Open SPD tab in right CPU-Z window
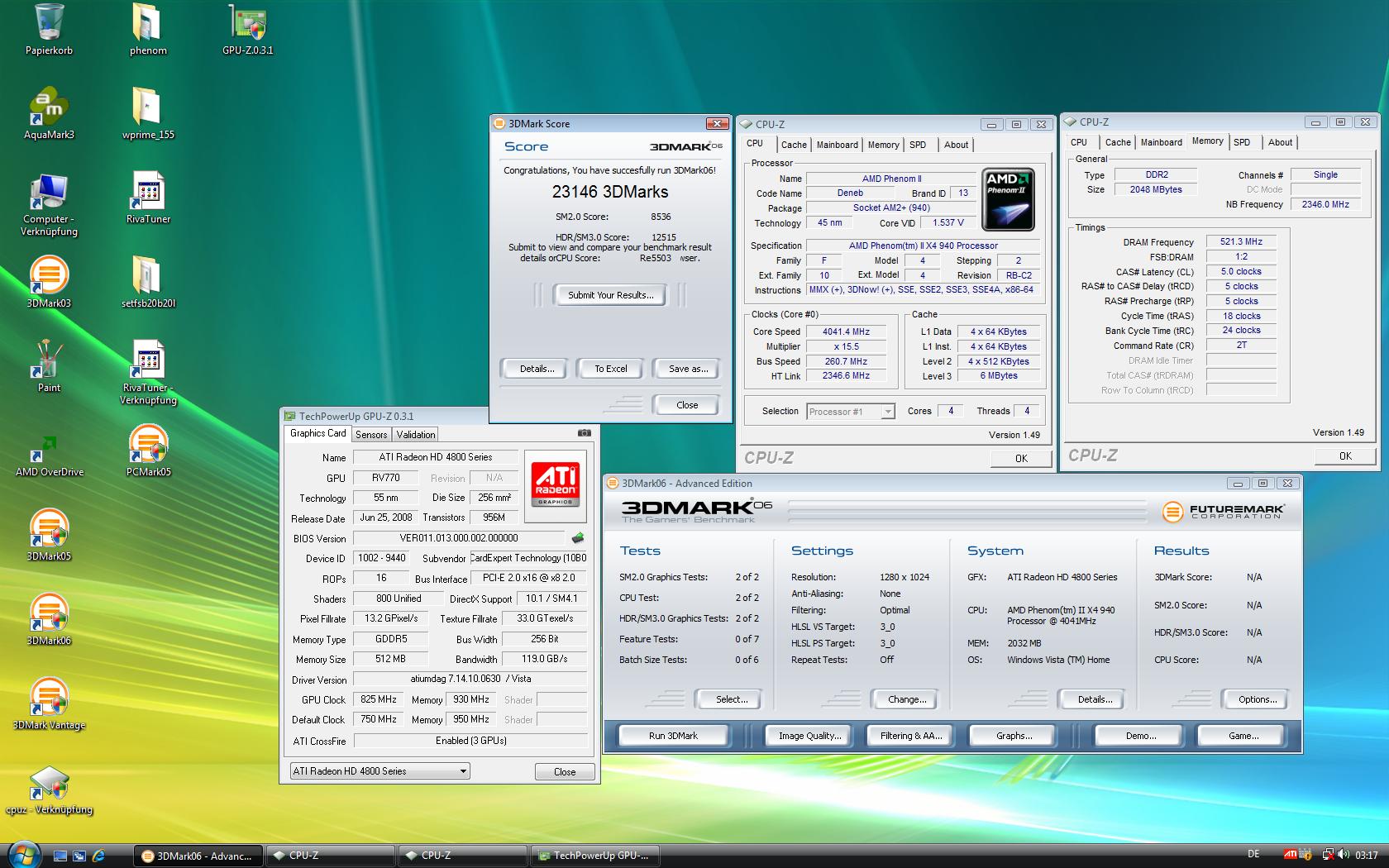Screen dimensions: 1389x868 [1242, 142]
